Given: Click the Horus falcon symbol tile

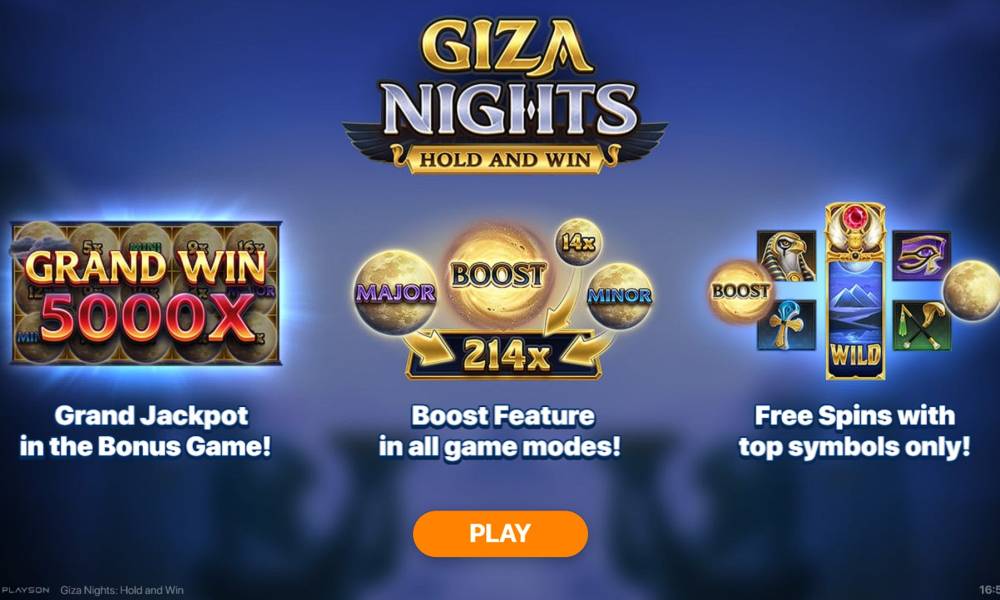Looking at the screenshot, I should pyautogui.click(x=786, y=256).
